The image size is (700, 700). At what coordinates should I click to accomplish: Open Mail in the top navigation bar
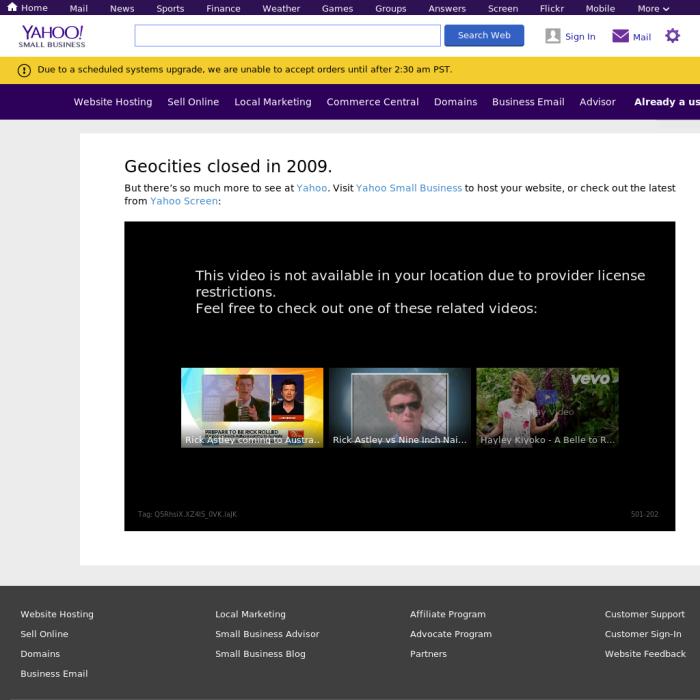(79, 8)
